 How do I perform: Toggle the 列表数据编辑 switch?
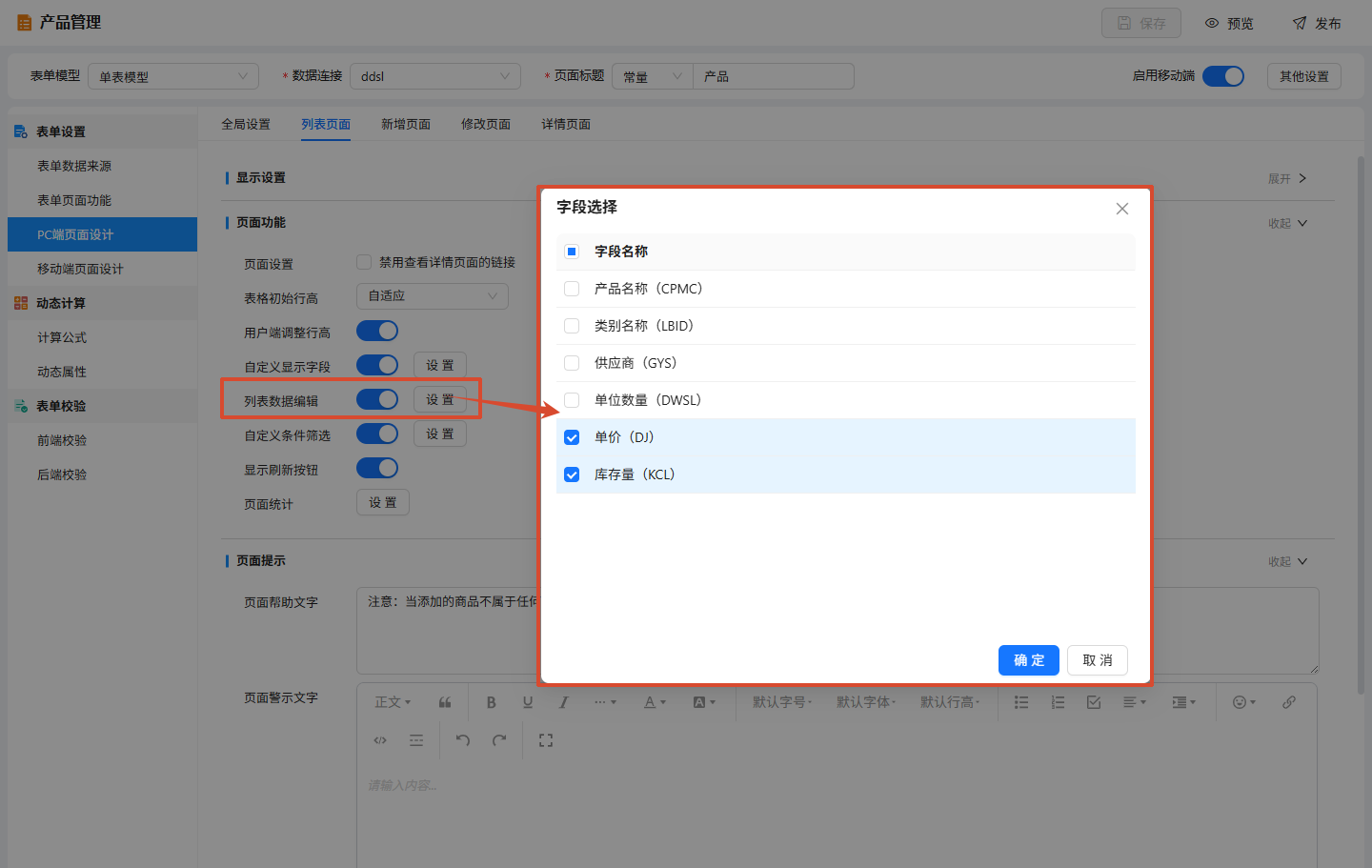[377, 399]
